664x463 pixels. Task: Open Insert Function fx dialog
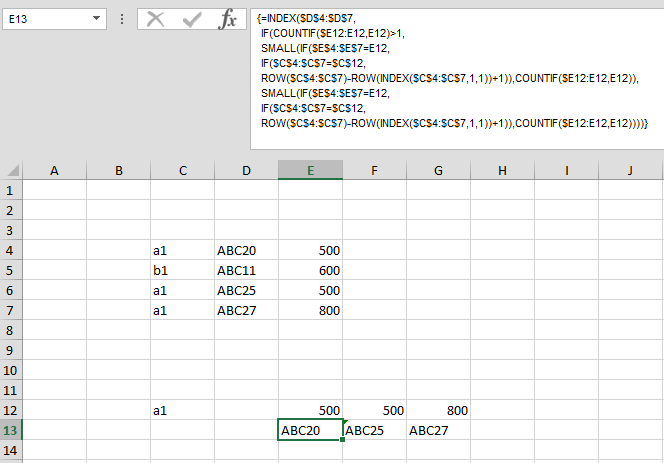pos(227,19)
